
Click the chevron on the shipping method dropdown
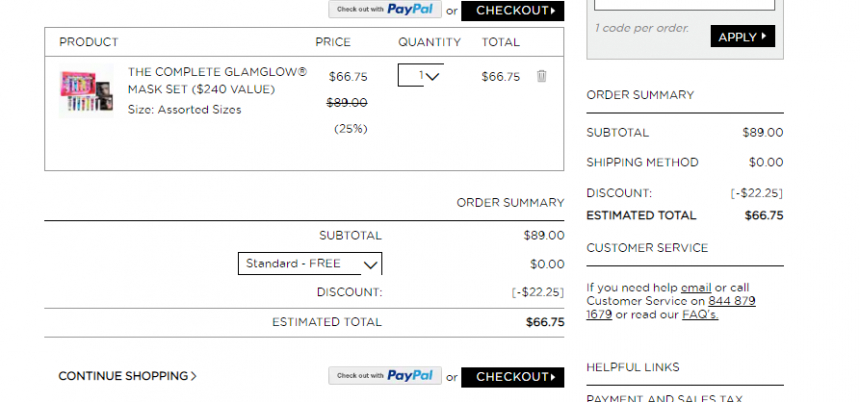(371, 265)
